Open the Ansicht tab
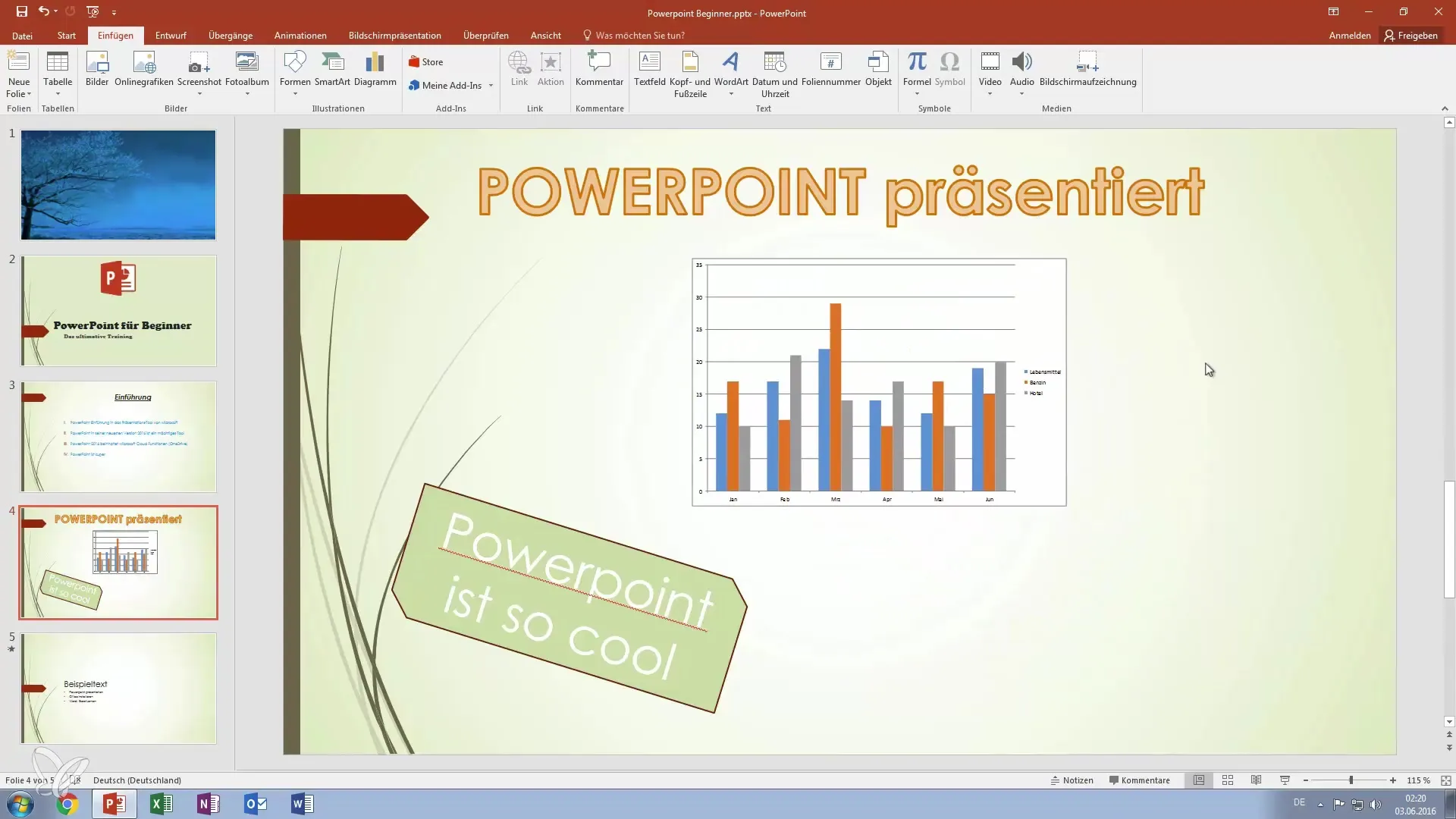1456x819 pixels. tap(546, 36)
